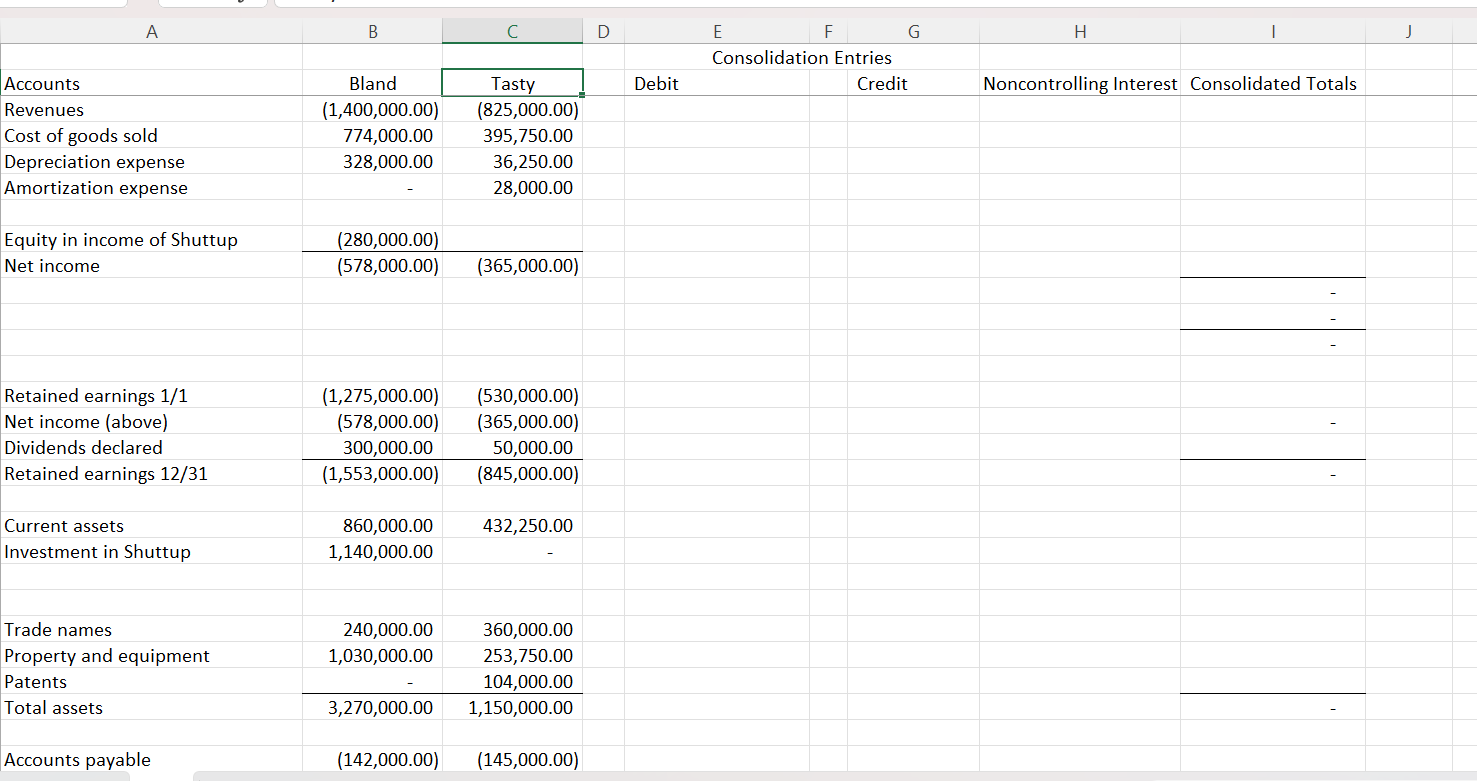Select Tasty dividends 50,000.00 cell
The image size is (1477, 781).
click(513, 448)
